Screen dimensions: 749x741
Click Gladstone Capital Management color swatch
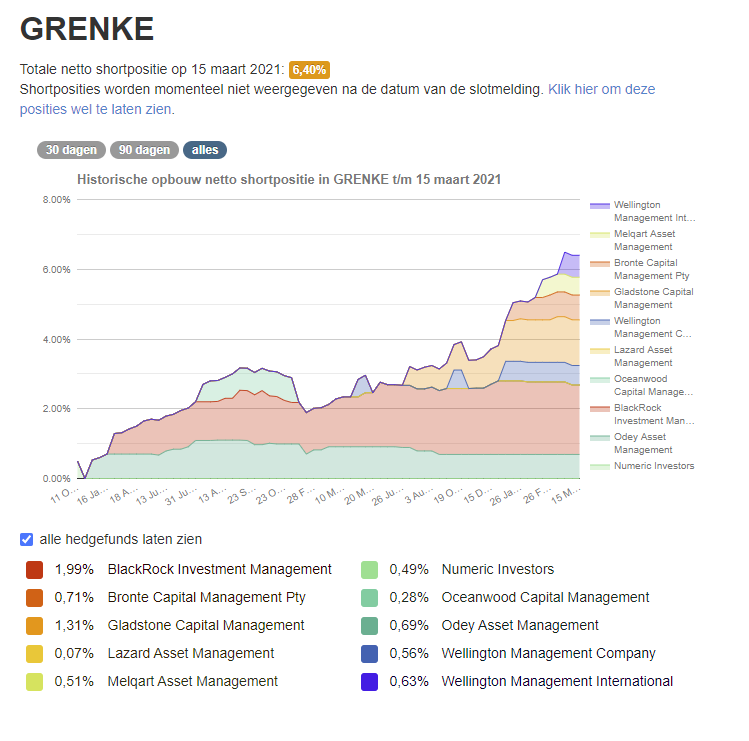point(34,625)
